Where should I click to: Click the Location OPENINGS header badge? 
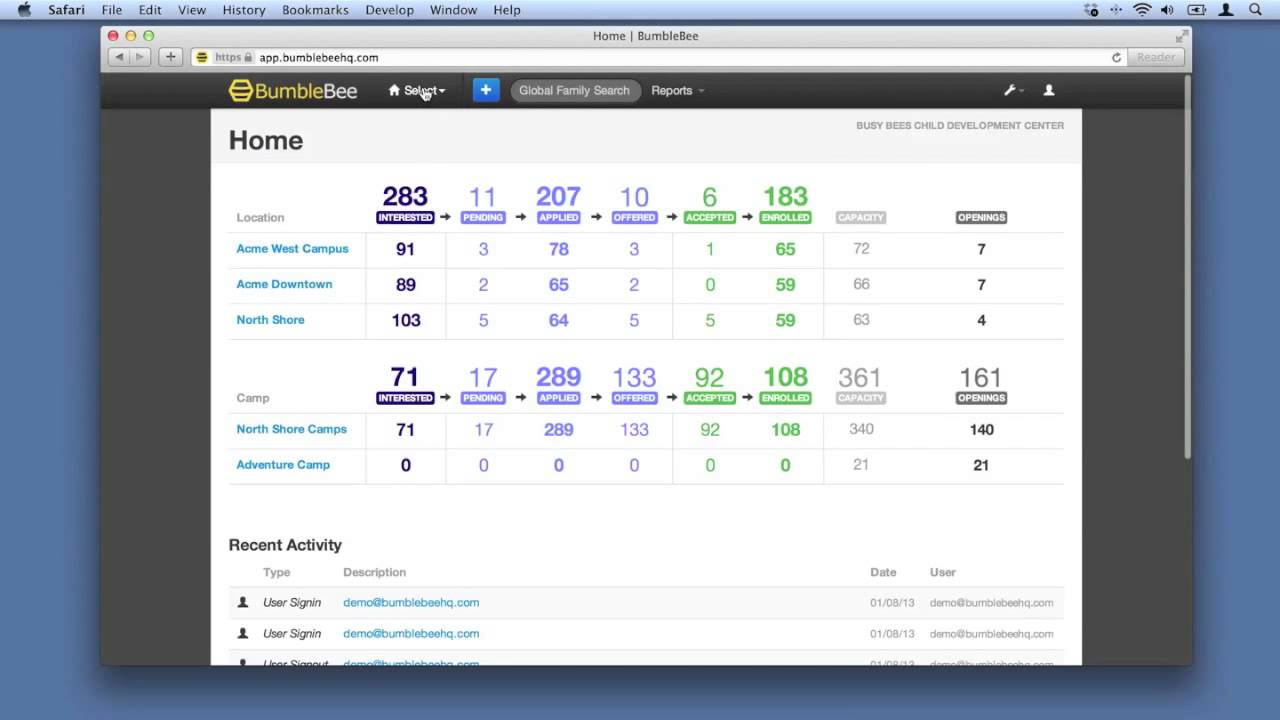[x=981, y=217]
